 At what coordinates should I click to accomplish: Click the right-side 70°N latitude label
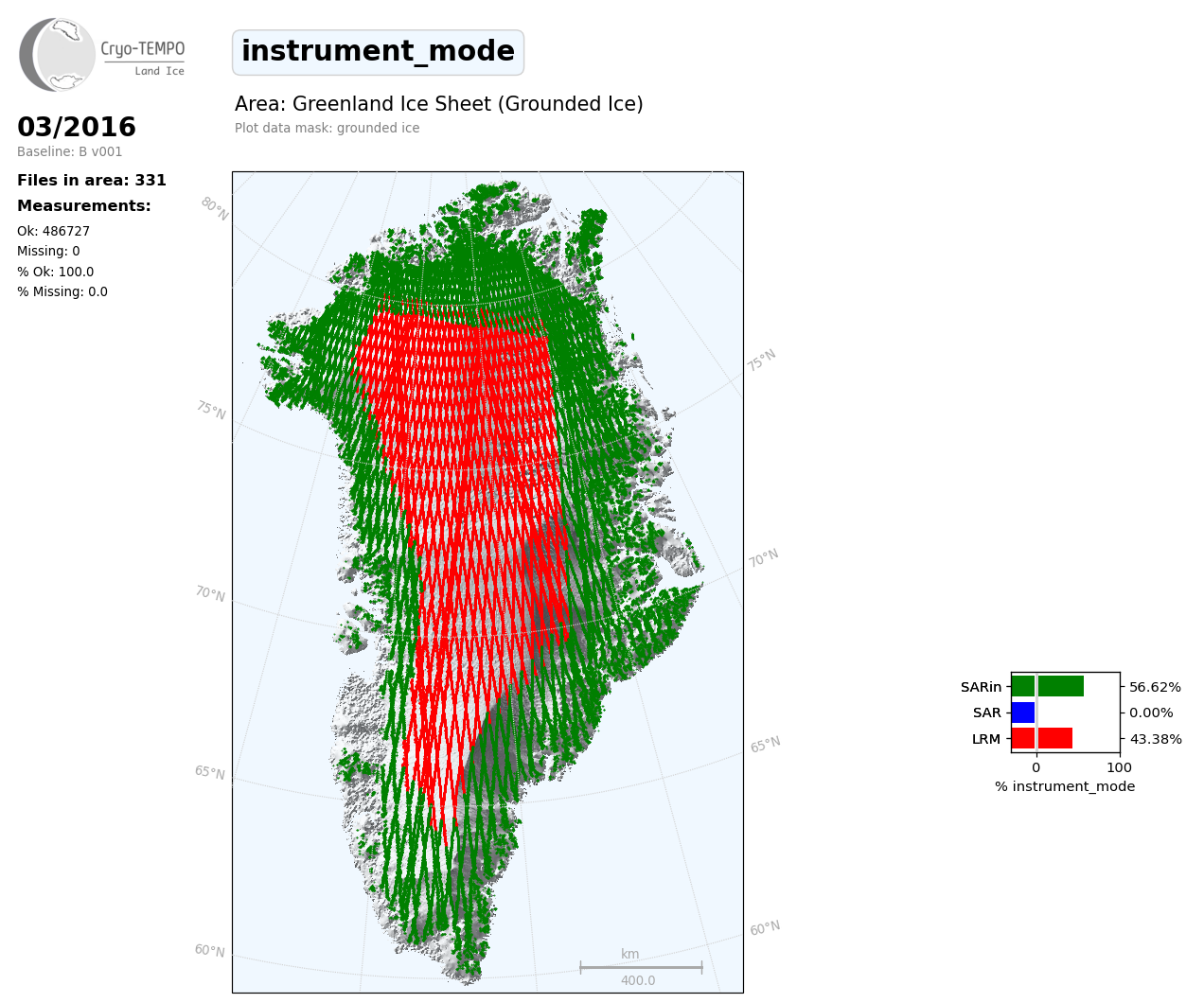pos(764,558)
